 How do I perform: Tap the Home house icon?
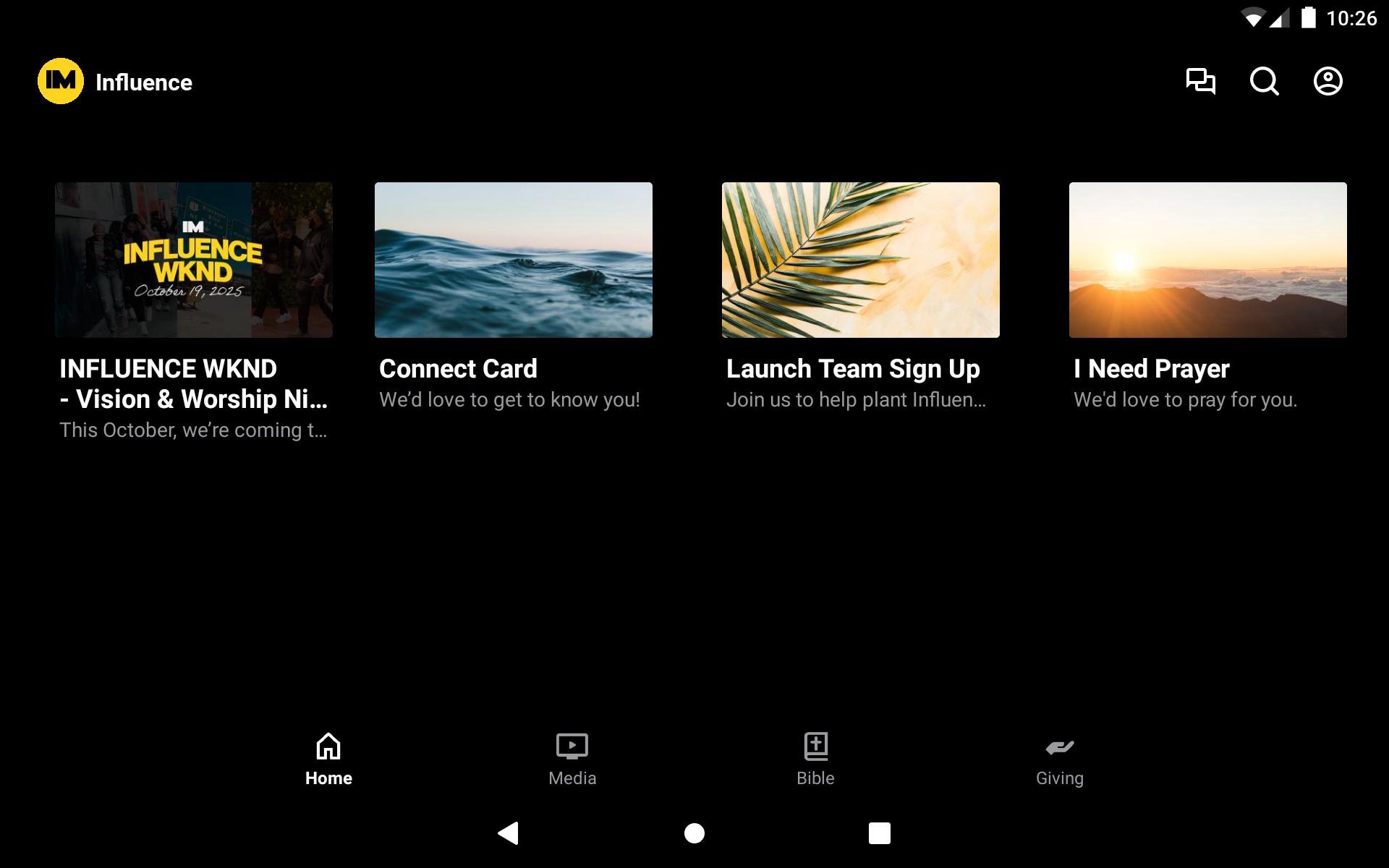328,746
